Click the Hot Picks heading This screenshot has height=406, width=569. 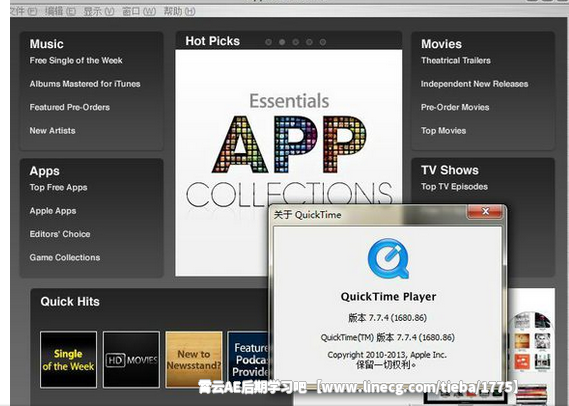coord(213,41)
